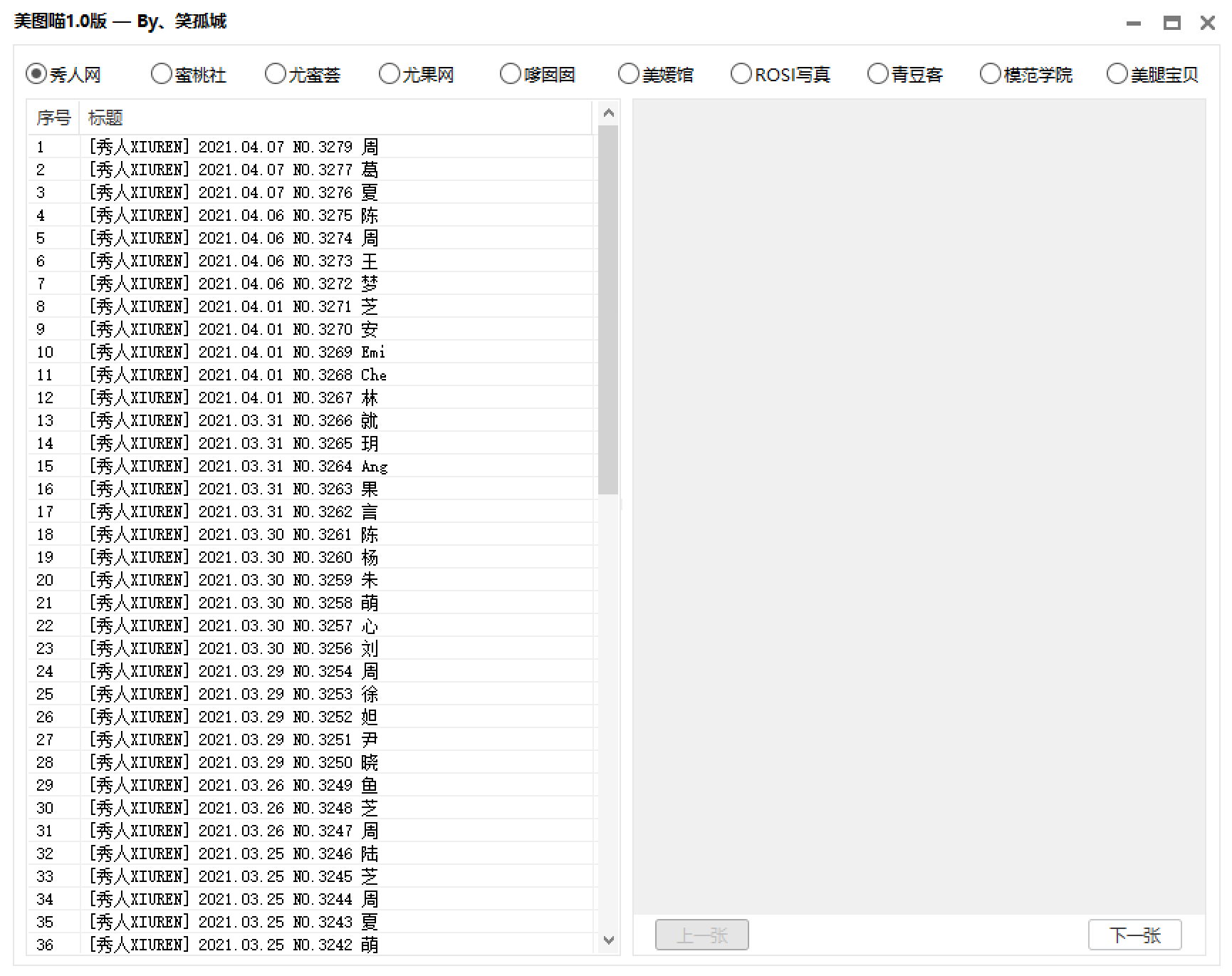Pick the NO.3250 list entry

[x=310, y=762]
